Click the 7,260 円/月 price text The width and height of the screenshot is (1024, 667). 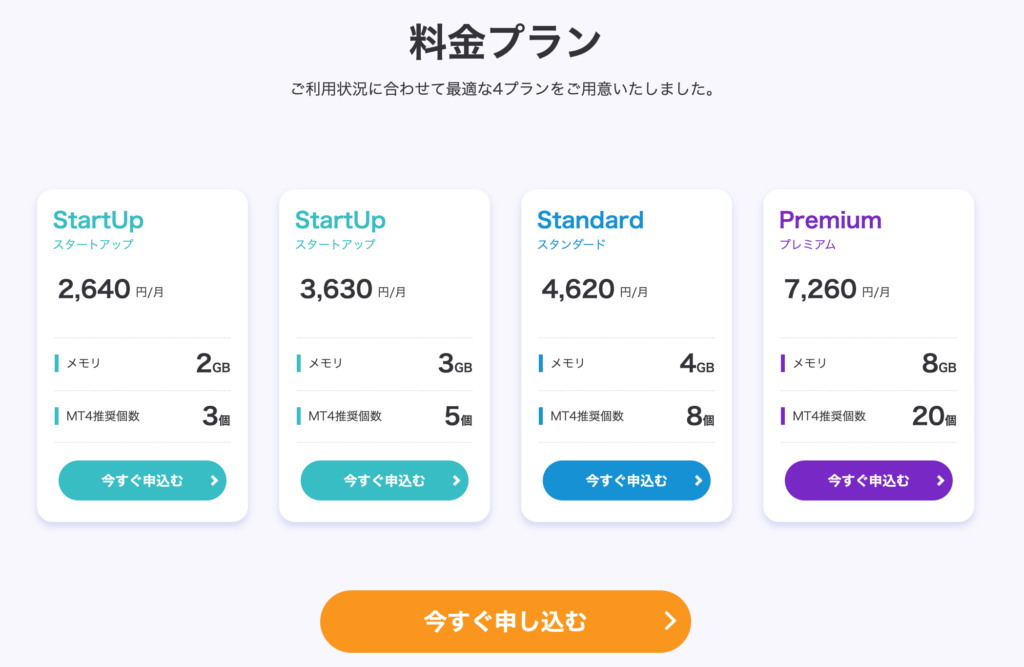click(x=837, y=290)
